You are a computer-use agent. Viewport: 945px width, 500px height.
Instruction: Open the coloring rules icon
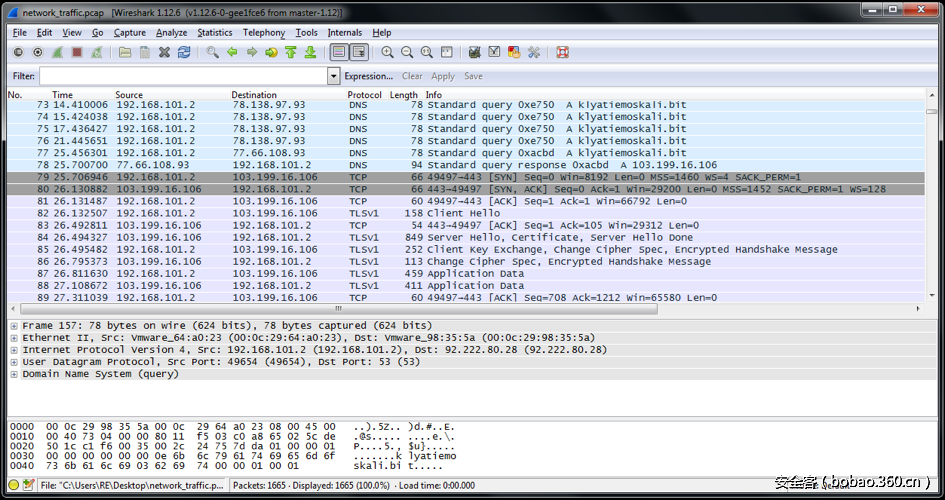pyautogui.click(x=514, y=52)
